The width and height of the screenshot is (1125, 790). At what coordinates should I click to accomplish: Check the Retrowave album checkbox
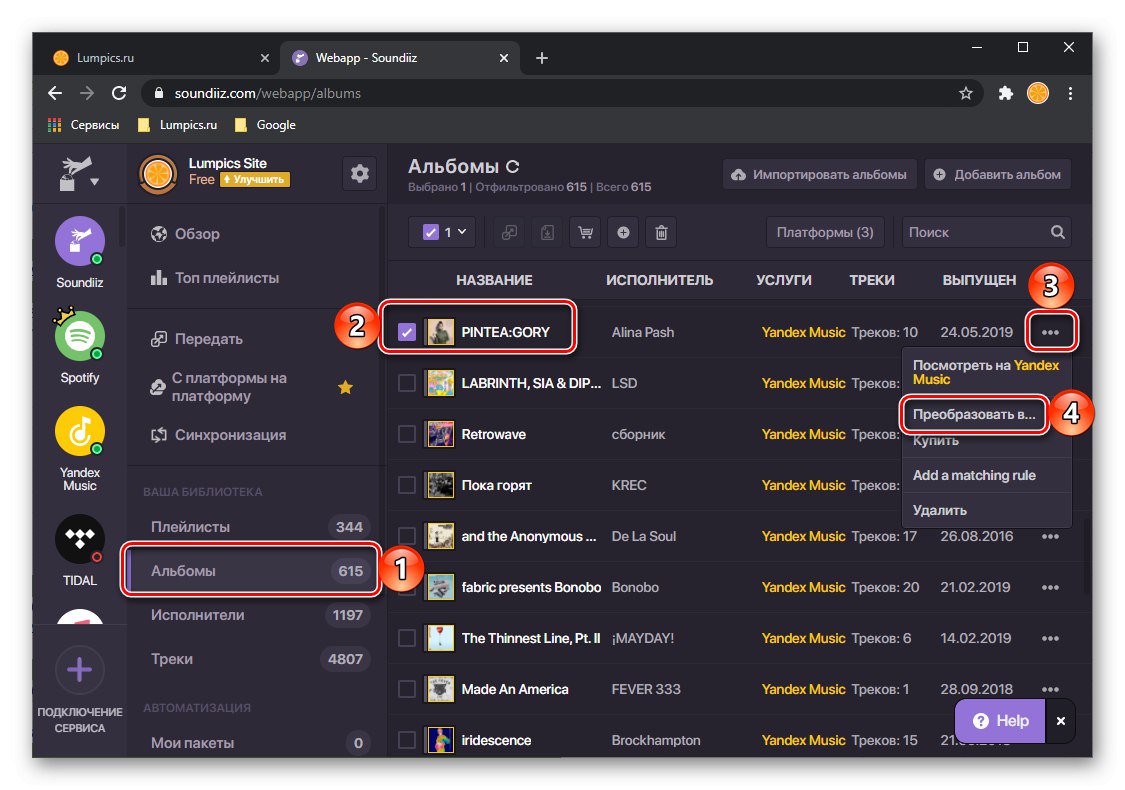[x=406, y=434]
